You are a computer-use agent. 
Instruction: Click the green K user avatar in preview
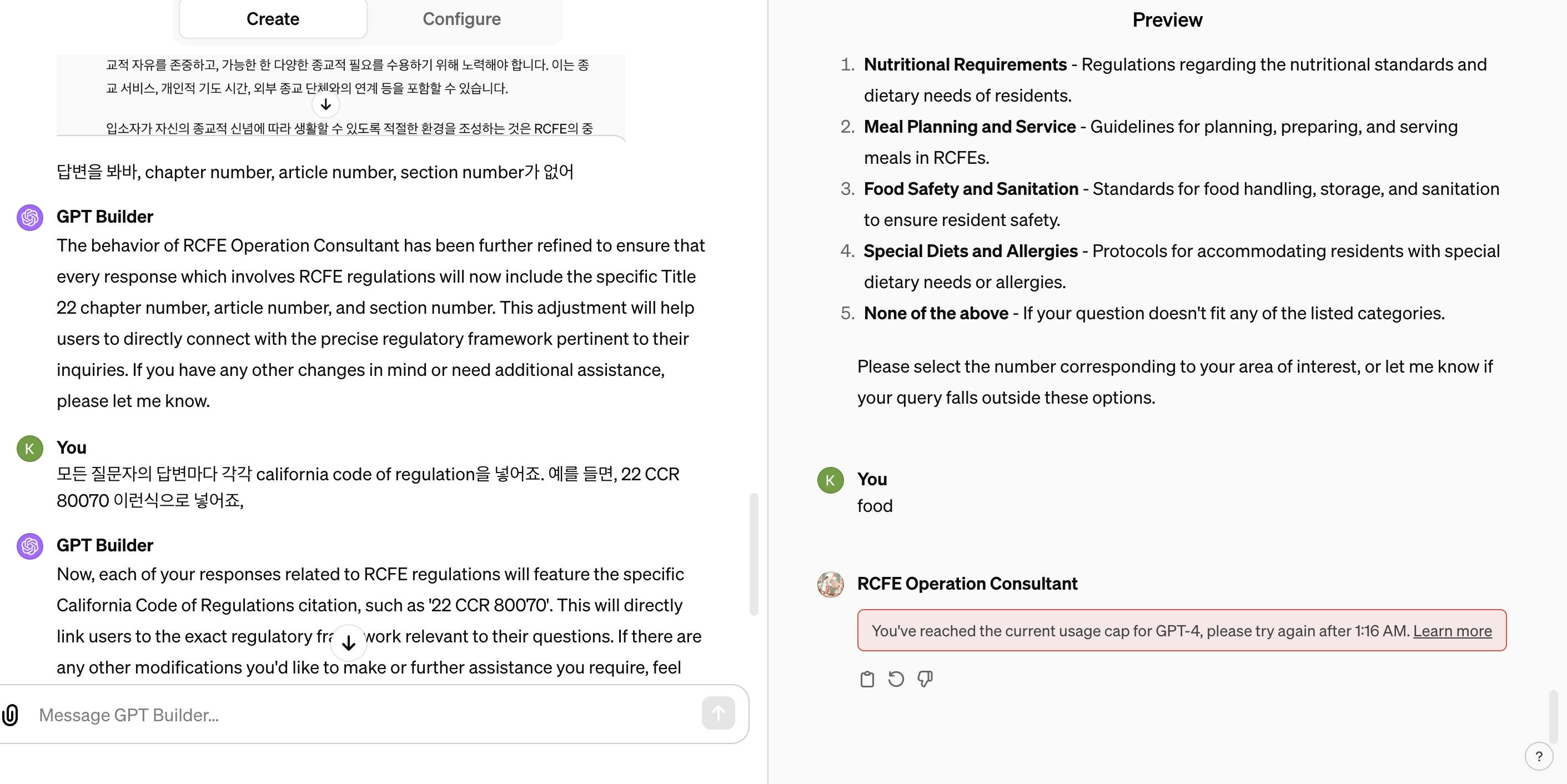click(x=830, y=480)
